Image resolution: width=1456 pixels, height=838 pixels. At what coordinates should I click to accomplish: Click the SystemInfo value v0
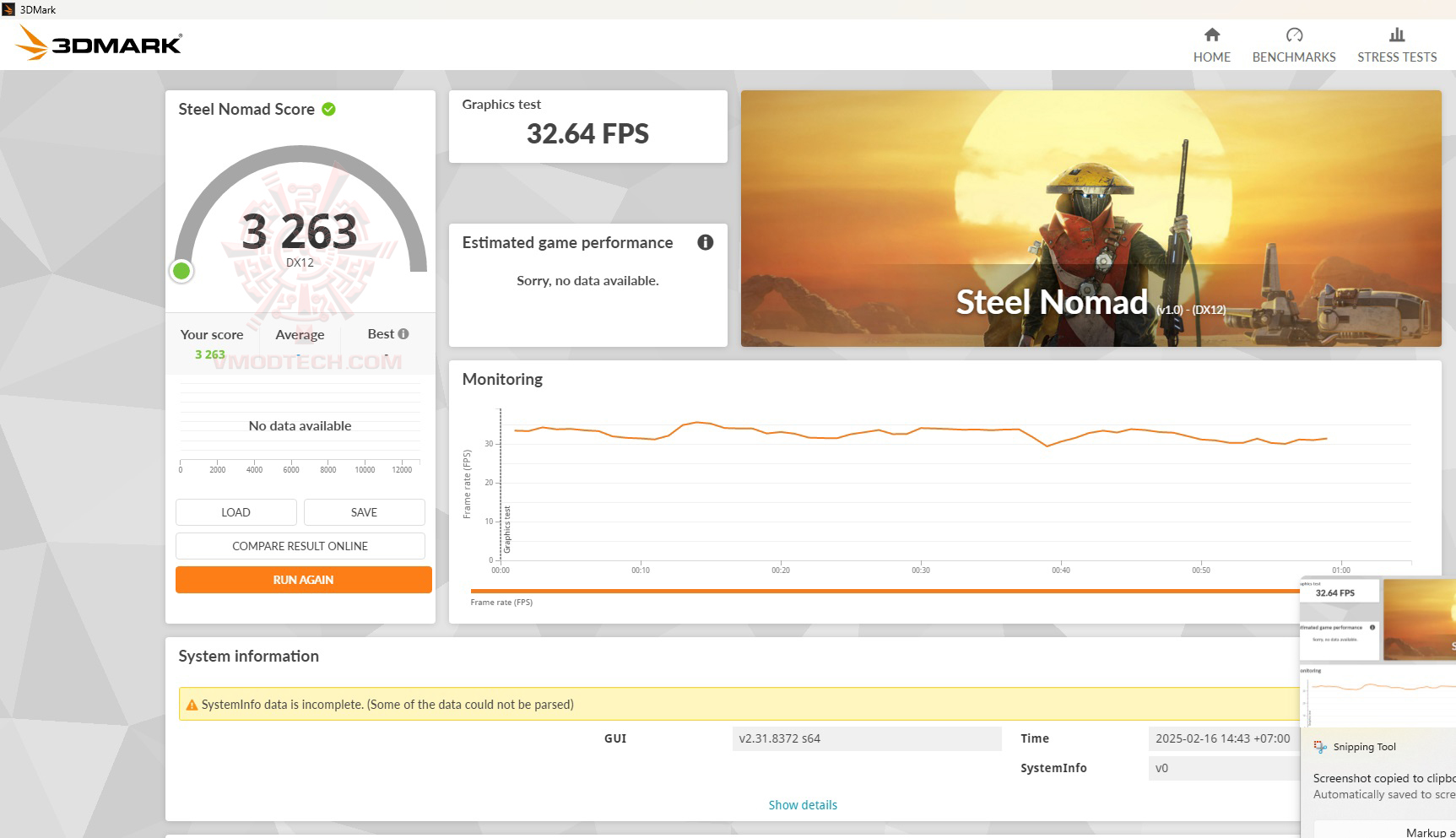[1162, 768]
